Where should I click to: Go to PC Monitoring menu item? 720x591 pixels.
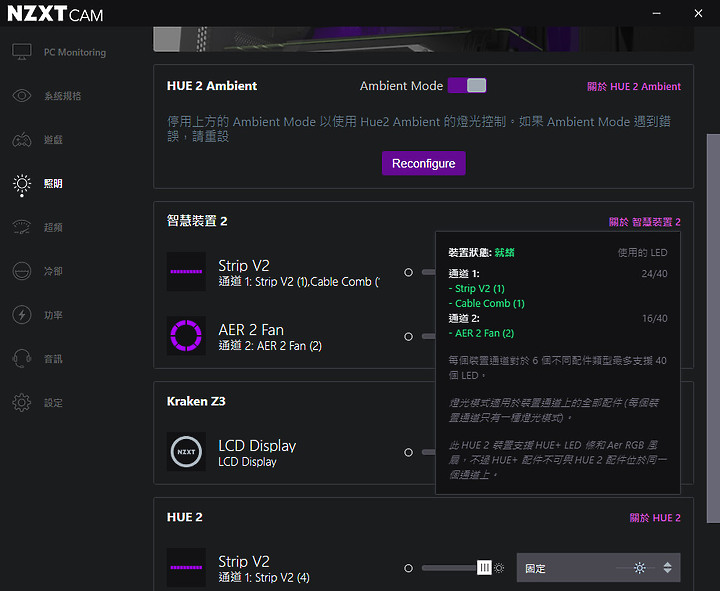(x=75, y=52)
